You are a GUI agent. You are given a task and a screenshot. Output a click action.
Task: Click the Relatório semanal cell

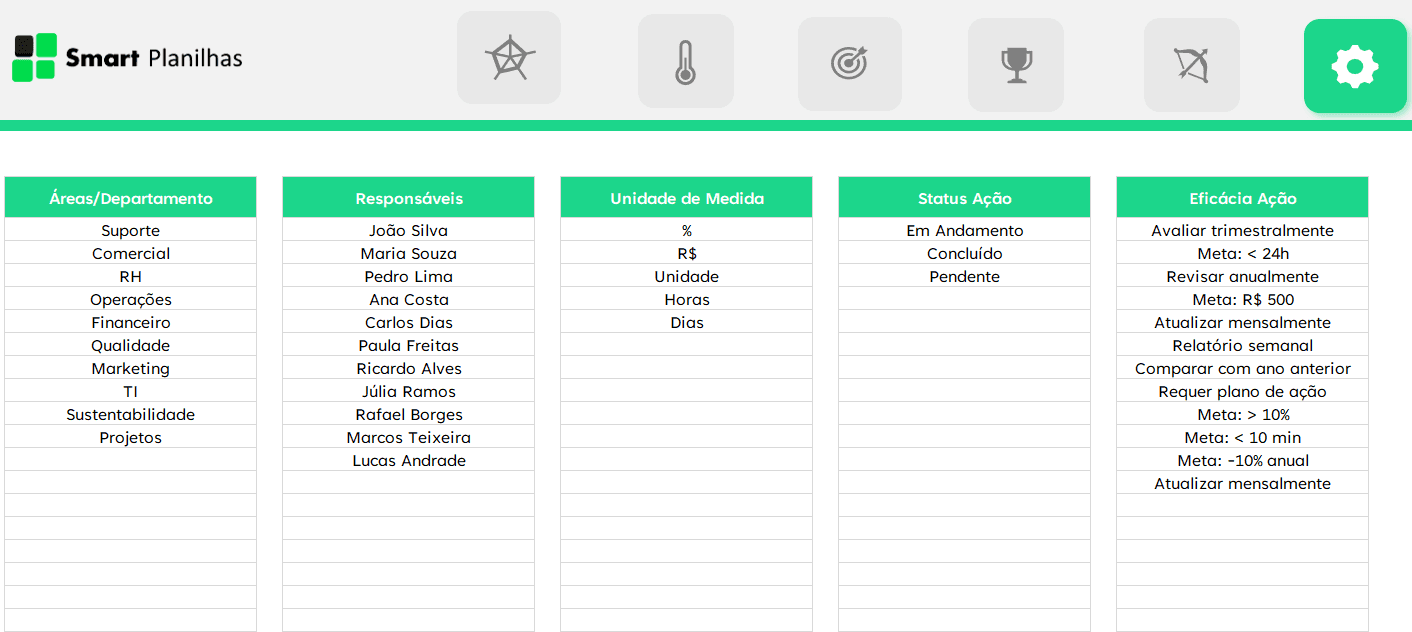click(x=1242, y=346)
